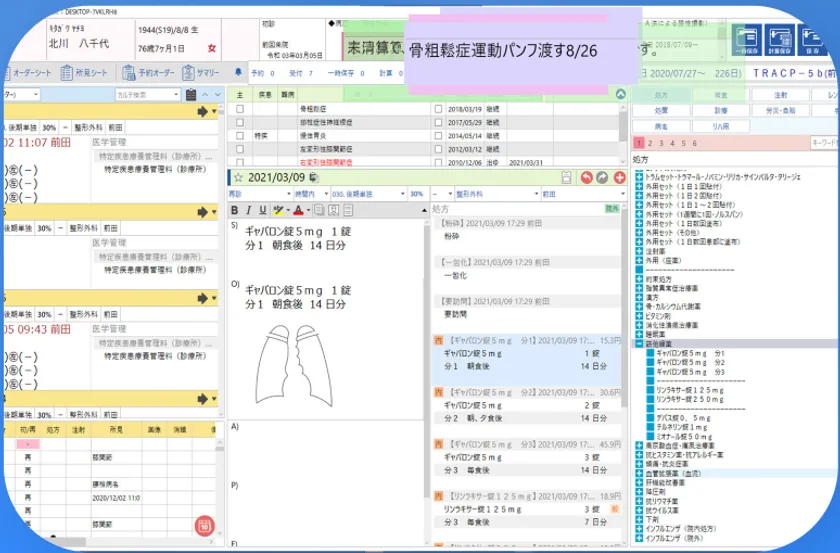
Task: Click the notification bell icon
Action: (x=238, y=73)
